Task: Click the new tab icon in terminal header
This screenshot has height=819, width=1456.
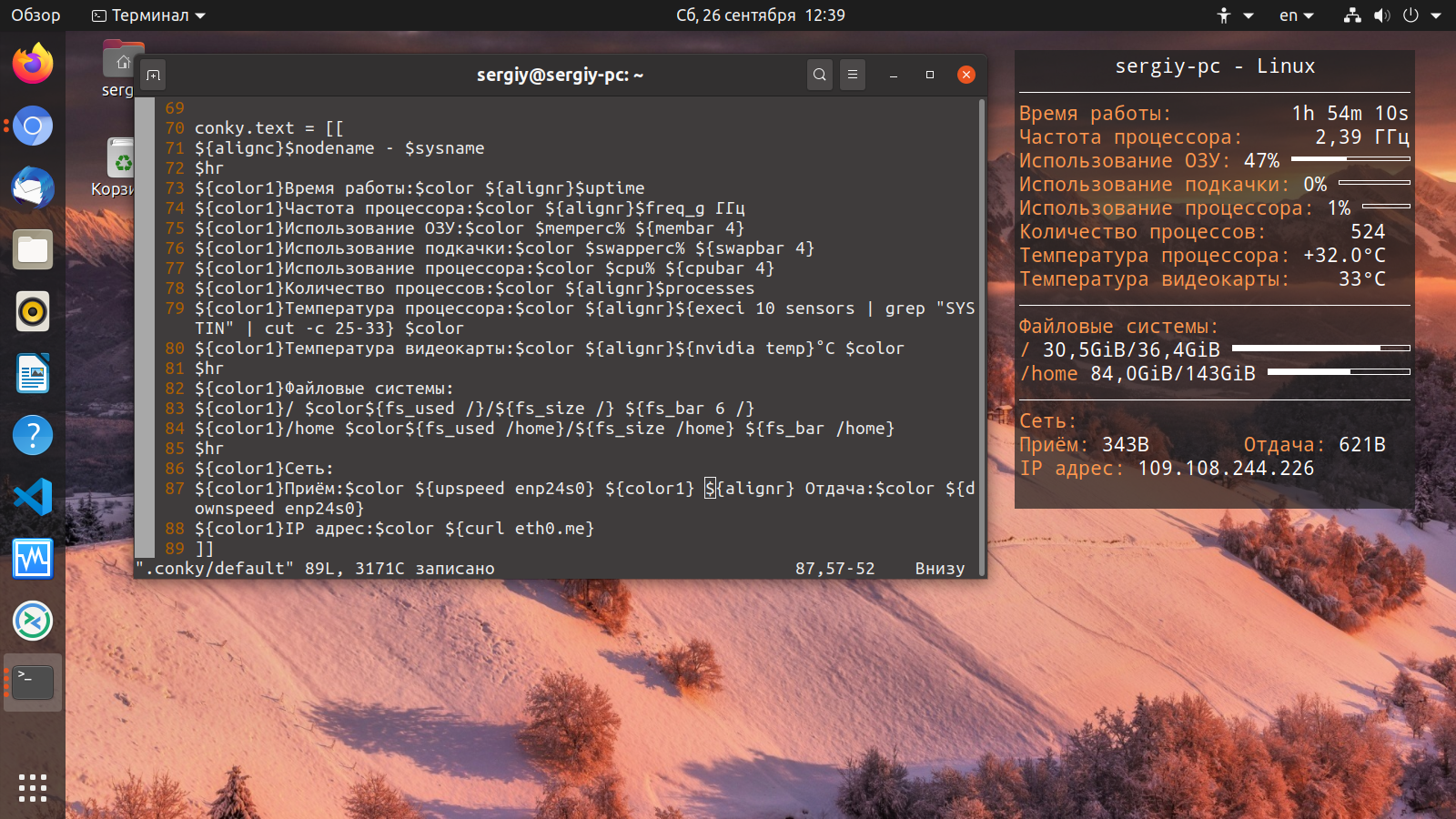Action: (x=154, y=76)
